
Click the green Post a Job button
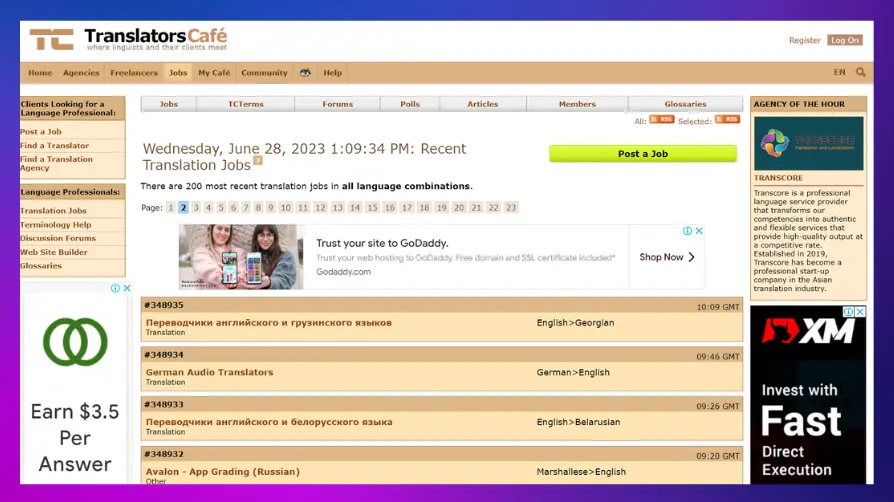pyautogui.click(x=643, y=153)
